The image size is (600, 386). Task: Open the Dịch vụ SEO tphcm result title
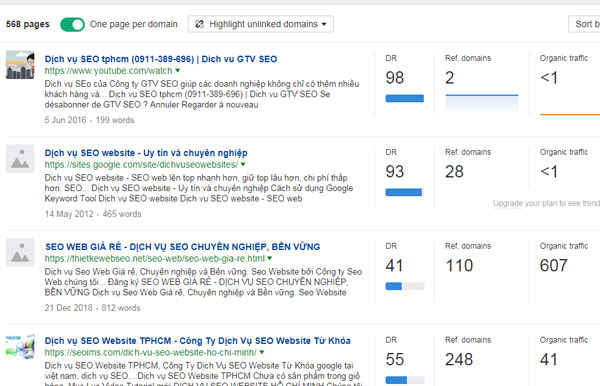tap(161, 59)
